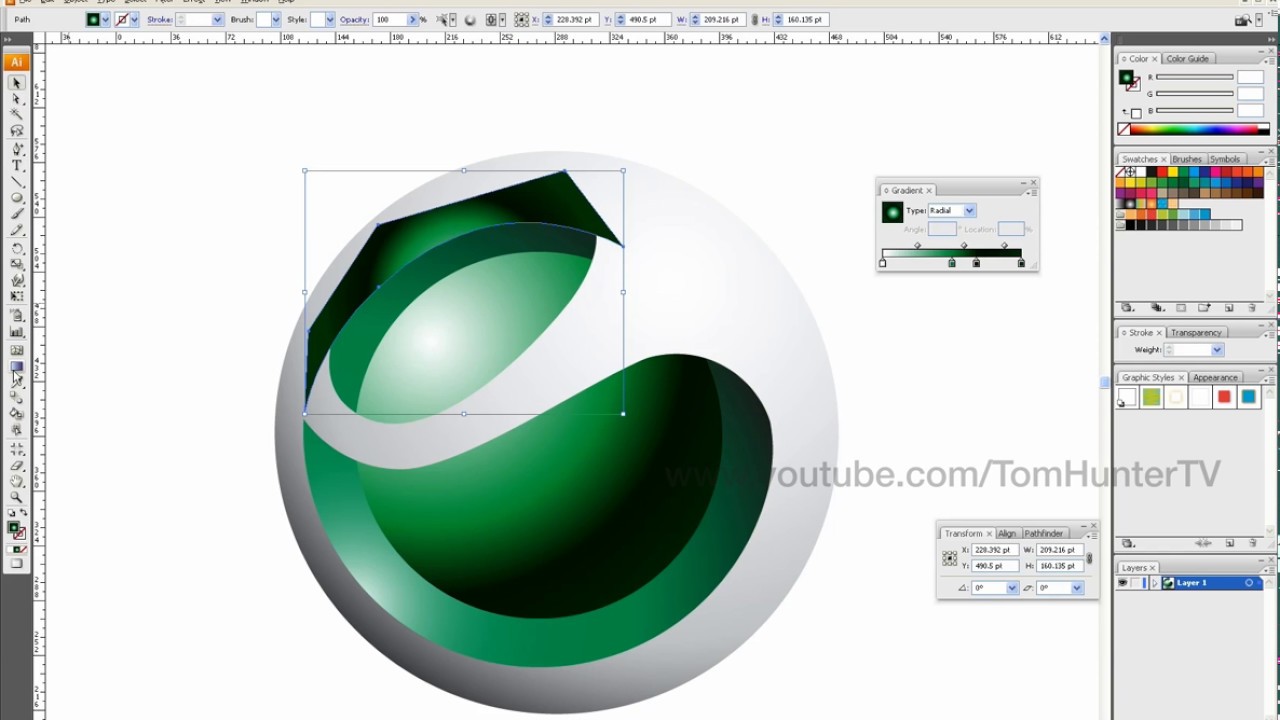Select the Pencil tool

tap(17, 231)
